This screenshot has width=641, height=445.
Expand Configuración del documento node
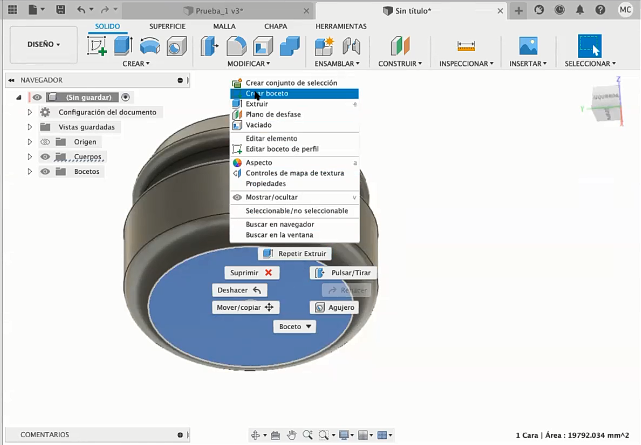pyautogui.click(x=29, y=112)
